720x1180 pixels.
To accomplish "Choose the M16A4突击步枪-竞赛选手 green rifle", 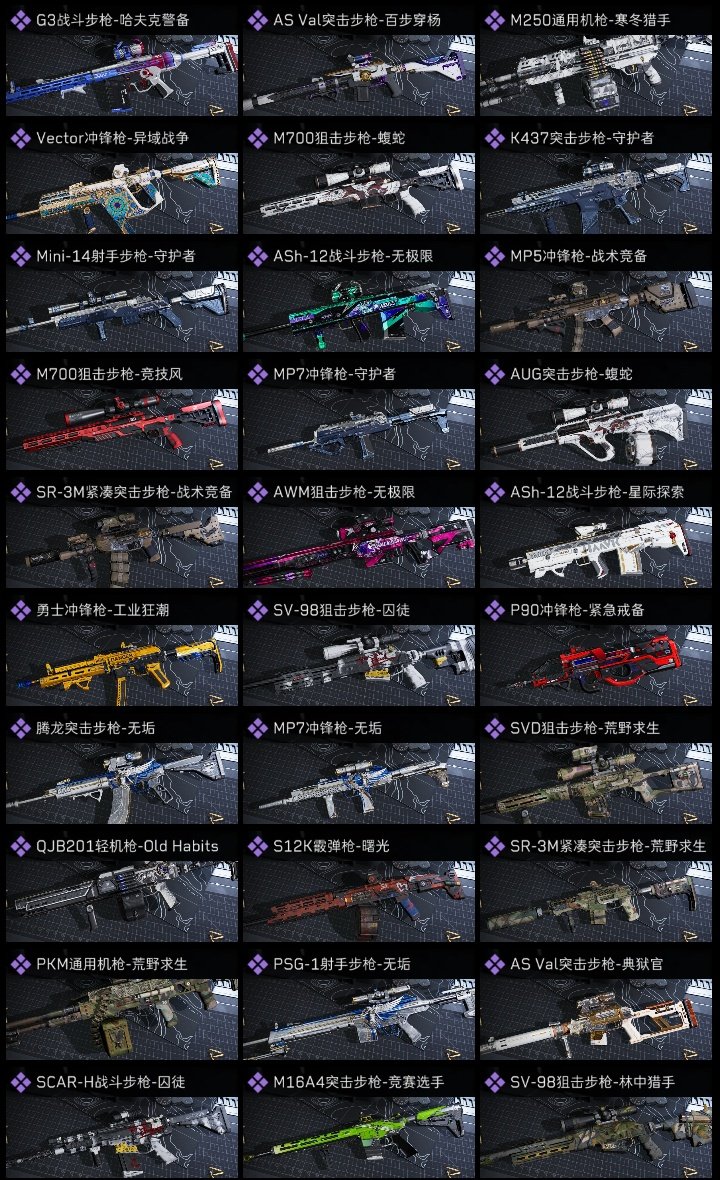I will coord(359,1137).
